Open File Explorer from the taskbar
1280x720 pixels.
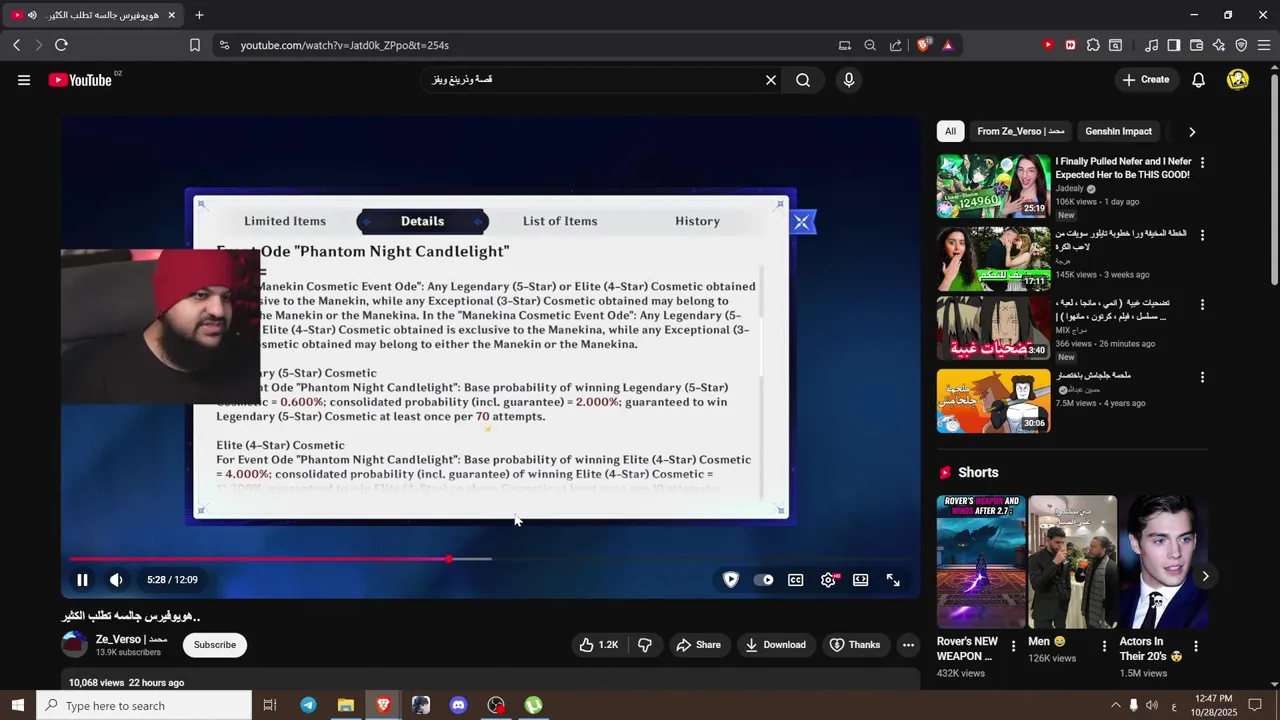pos(346,705)
